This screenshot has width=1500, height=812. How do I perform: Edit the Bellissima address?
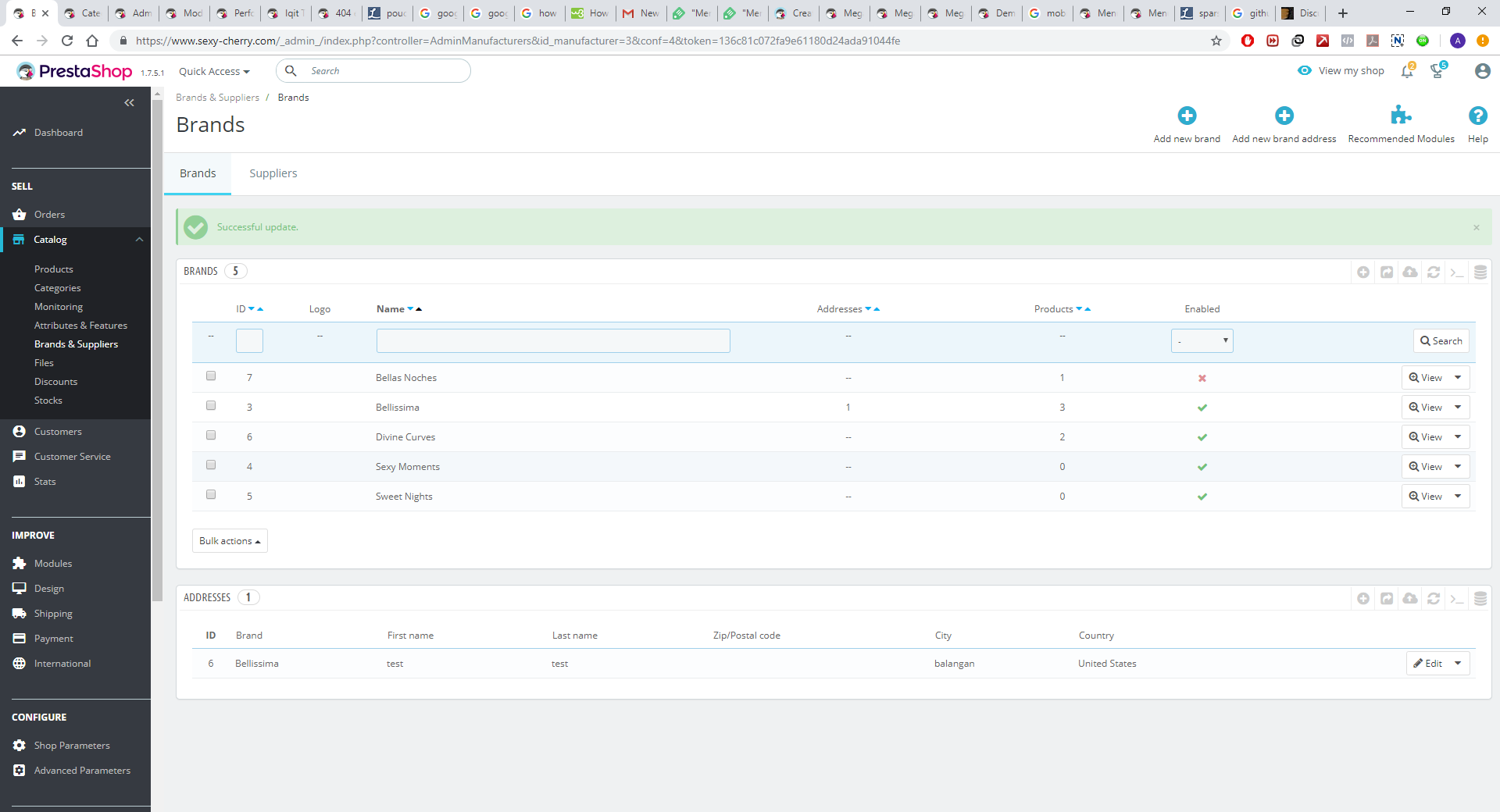point(1427,663)
